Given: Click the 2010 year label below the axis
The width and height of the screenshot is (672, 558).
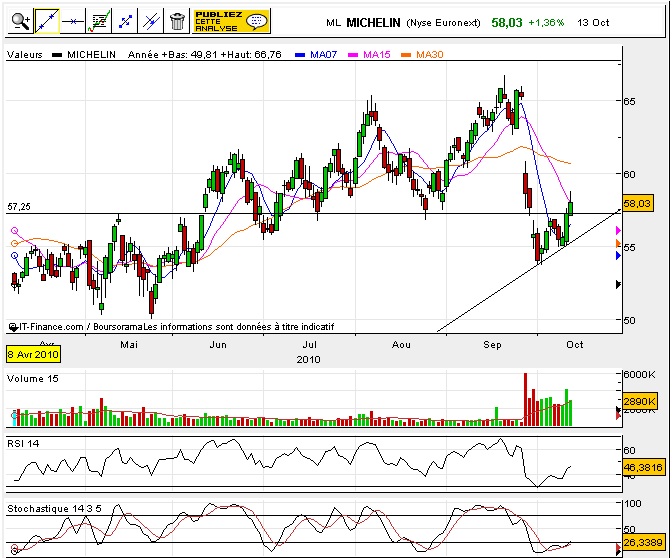Looking at the screenshot, I should [308, 360].
